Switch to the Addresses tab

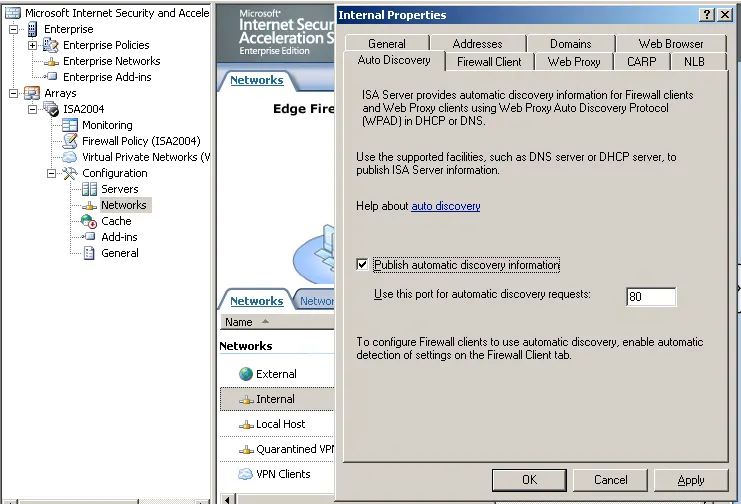click(478, 43)
